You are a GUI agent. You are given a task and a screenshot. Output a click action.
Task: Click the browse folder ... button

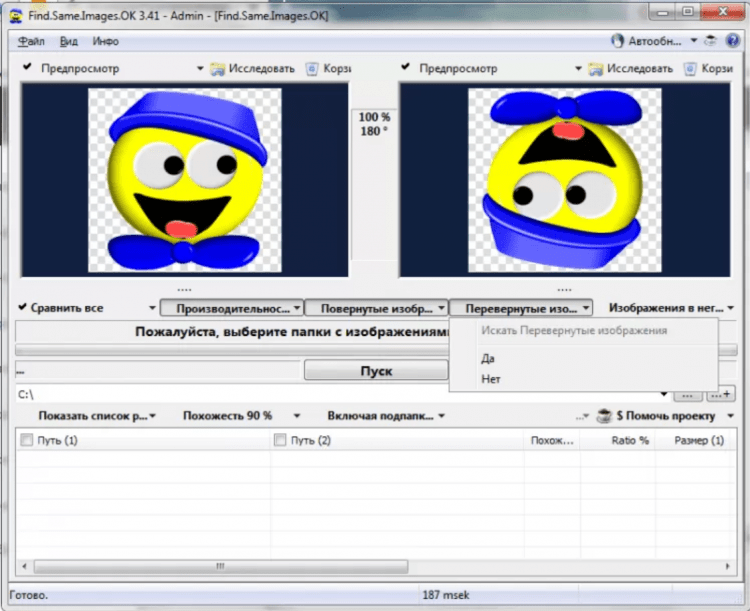point(688,395)
